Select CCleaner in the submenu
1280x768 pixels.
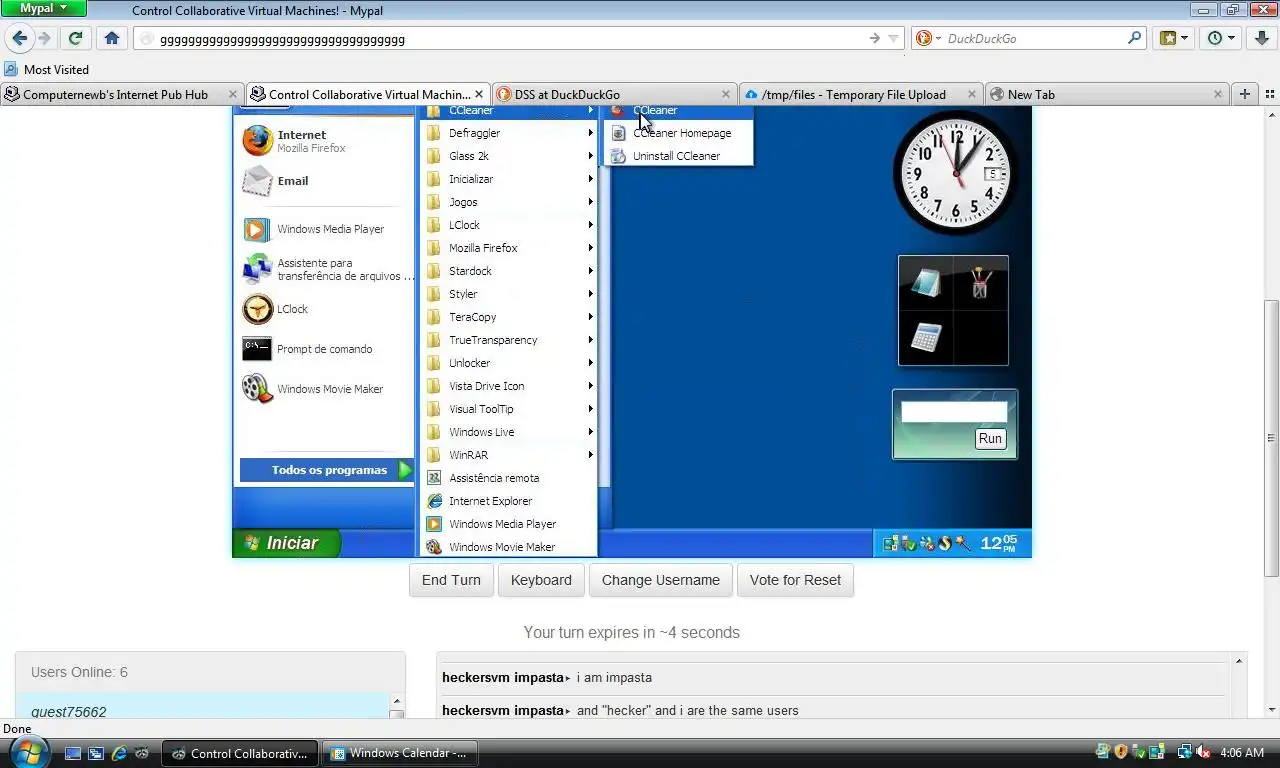coord(678,111)
